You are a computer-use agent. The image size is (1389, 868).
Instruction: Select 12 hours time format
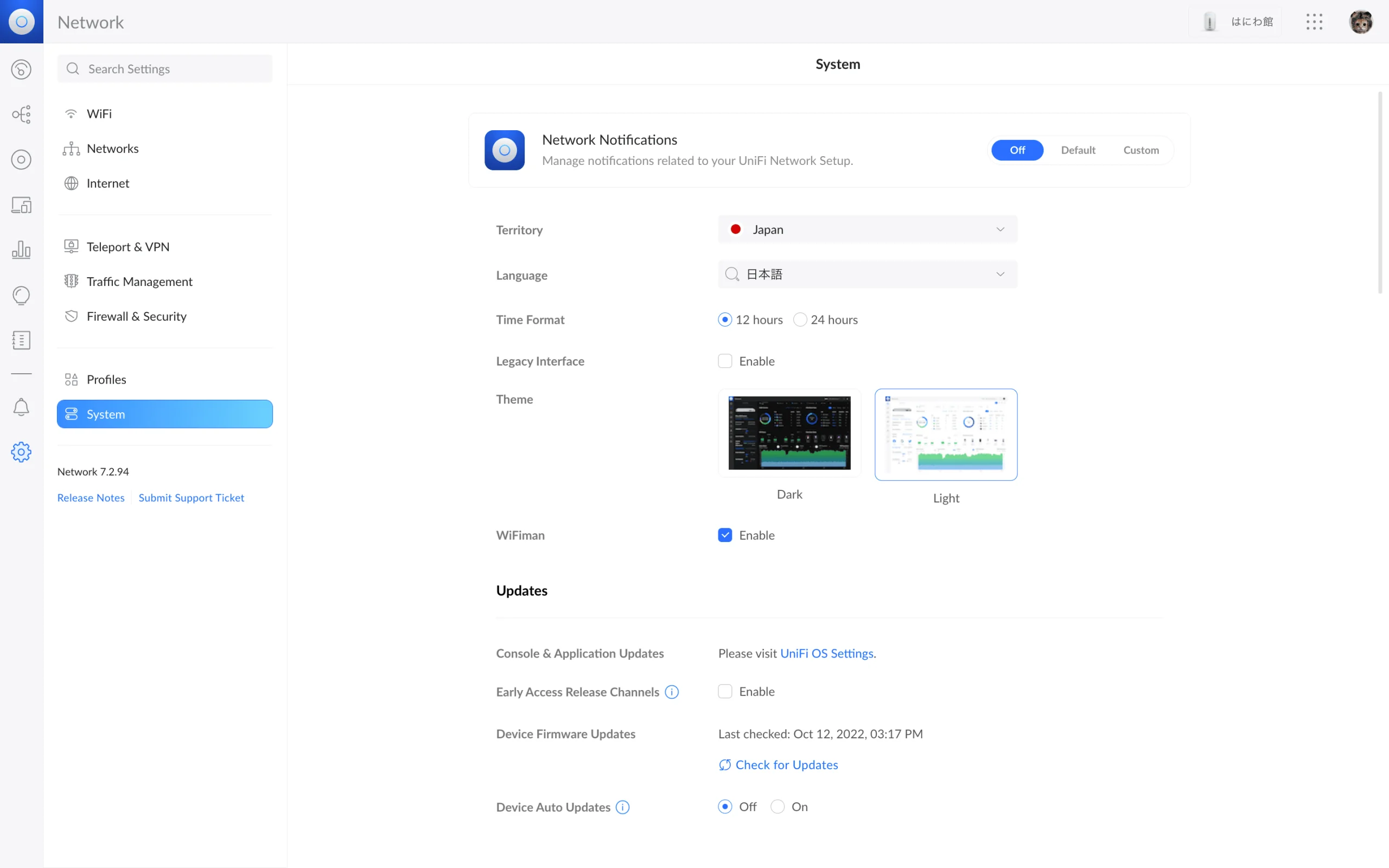point(725,320)
